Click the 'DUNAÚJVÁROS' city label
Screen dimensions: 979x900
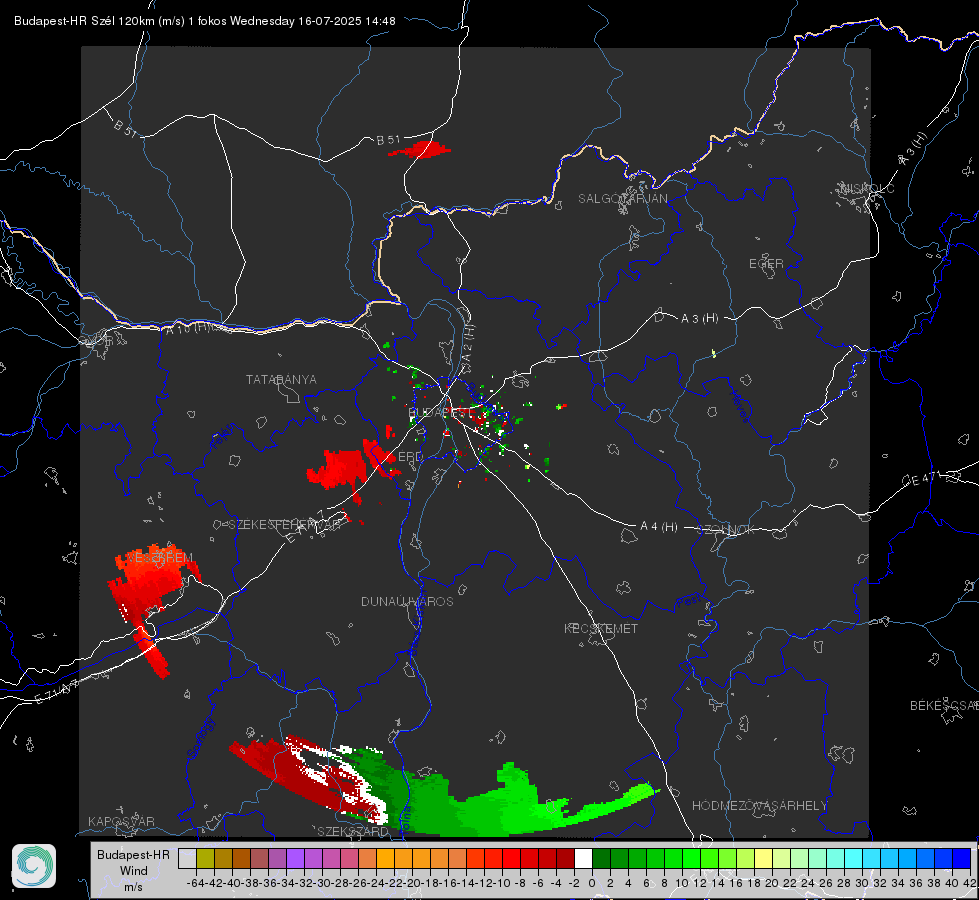407,601
